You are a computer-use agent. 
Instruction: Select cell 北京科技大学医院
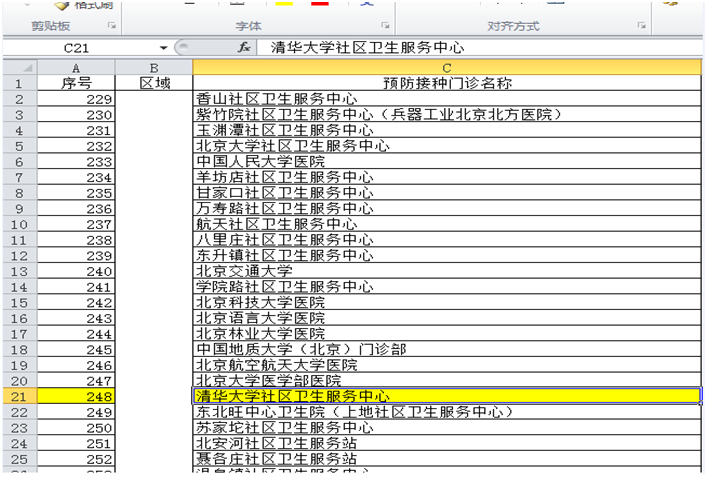[x=447, y=303]
